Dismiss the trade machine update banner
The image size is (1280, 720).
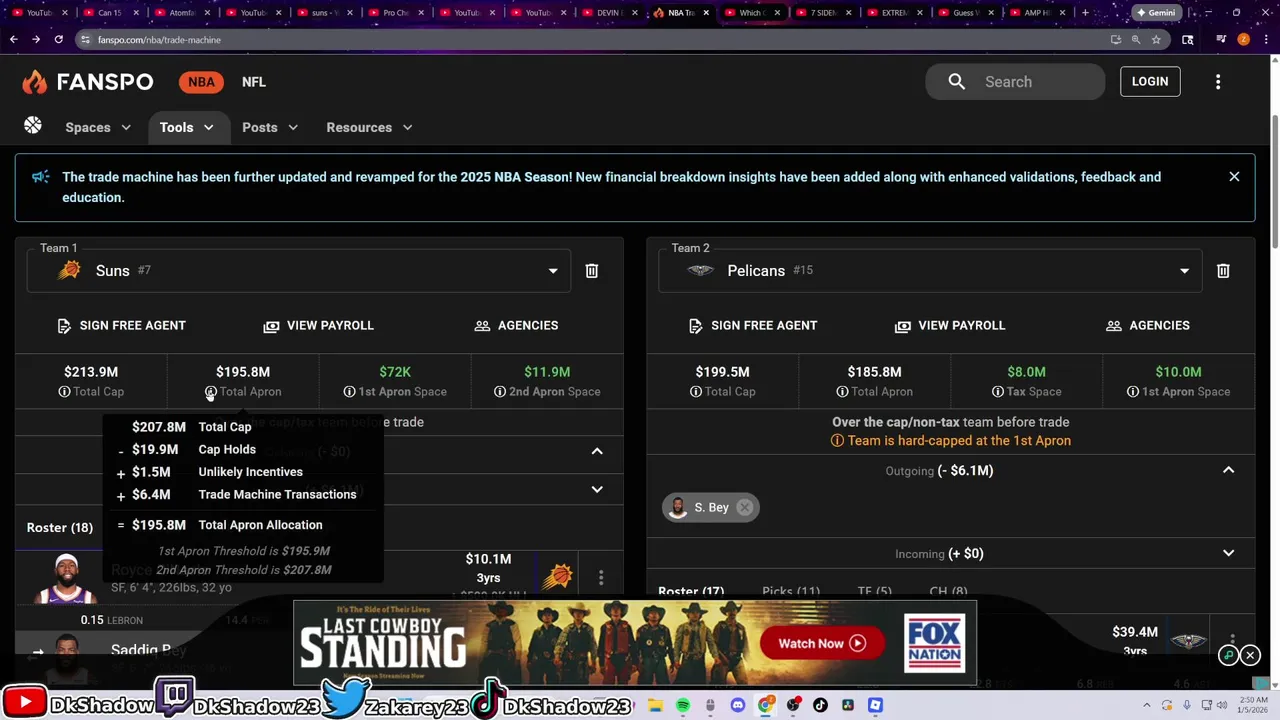tap(1234, 176)
